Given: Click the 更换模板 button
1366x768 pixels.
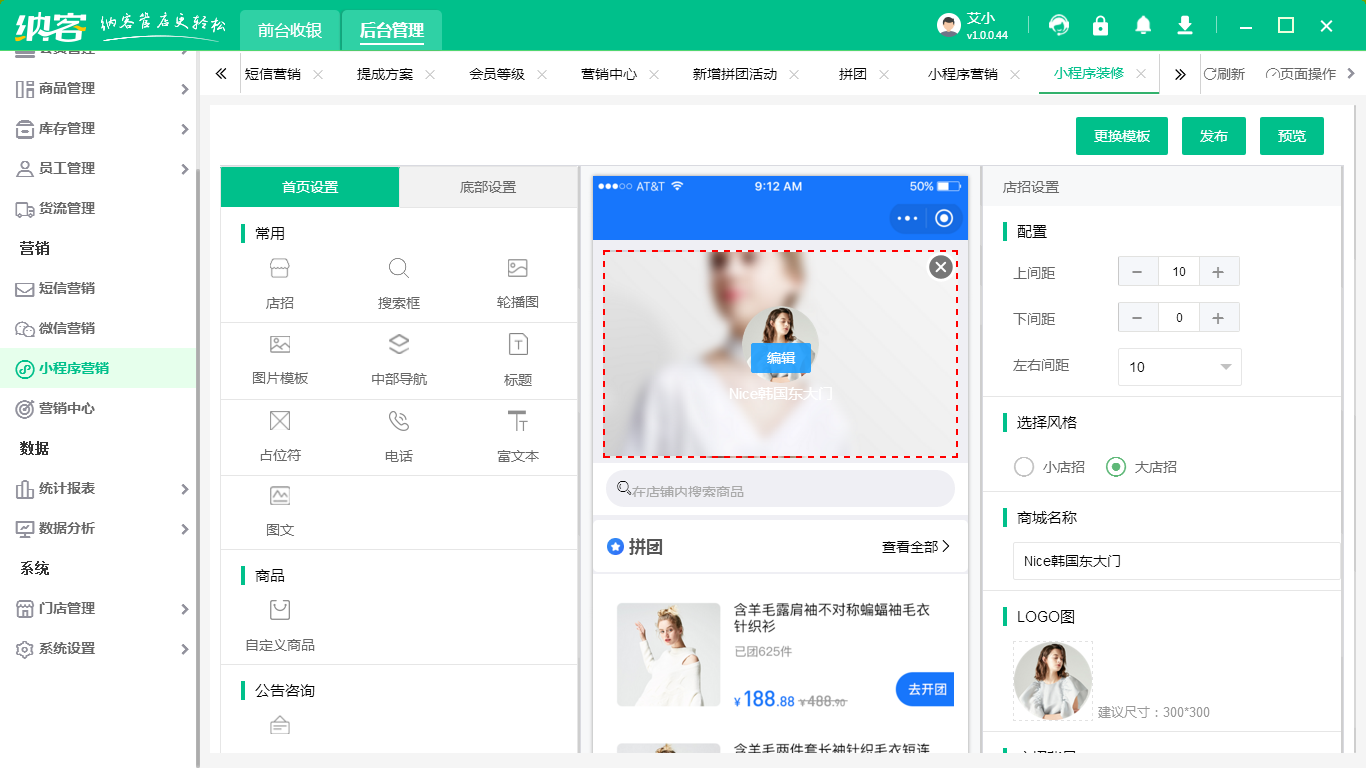Looking at the screenshot, I should click(1122, 136).
